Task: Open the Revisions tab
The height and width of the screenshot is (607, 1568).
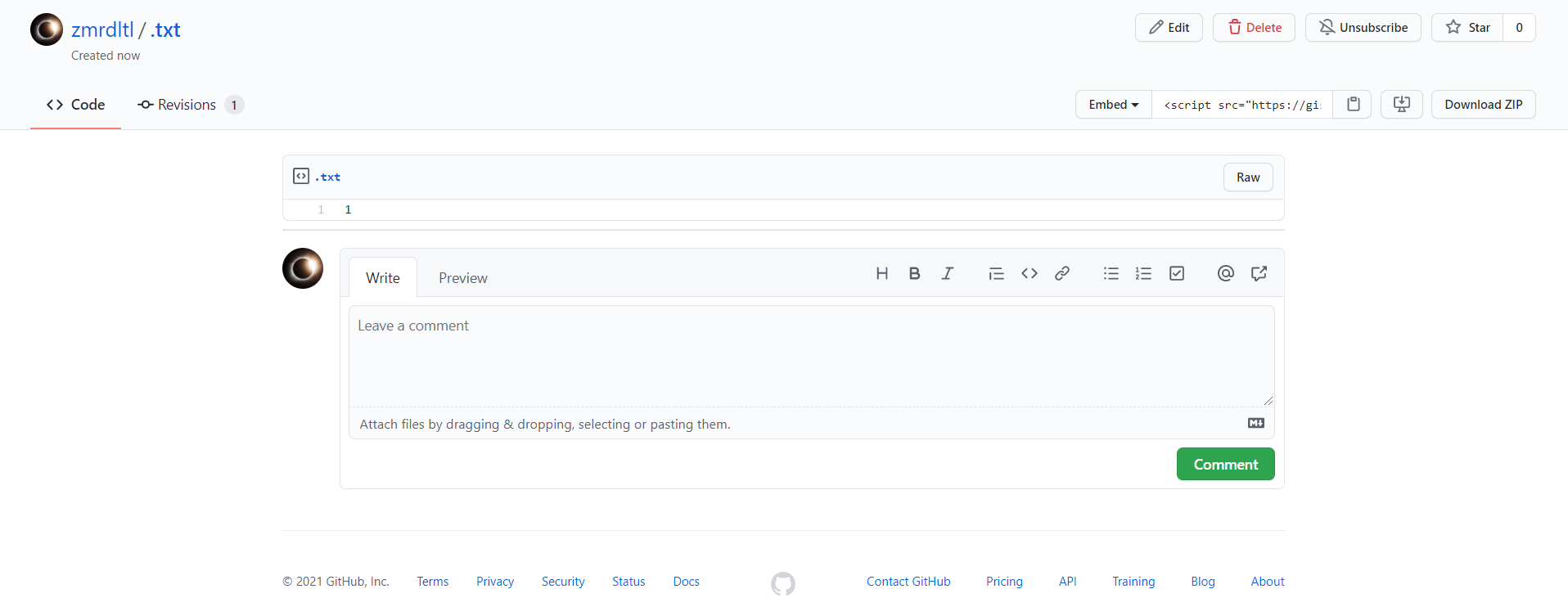Action: pyautogui.click(x=191, y=105)
